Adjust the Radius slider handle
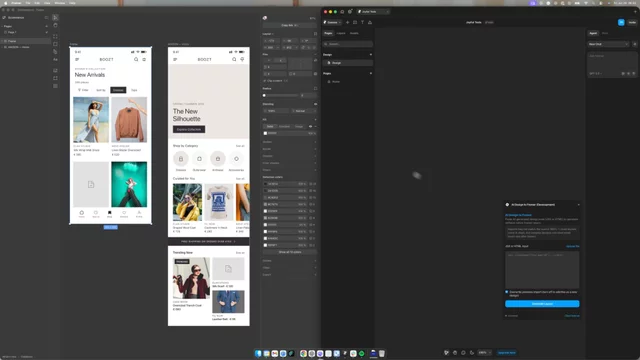Viewport: 640px width, 360px height. tap(264, 95)
